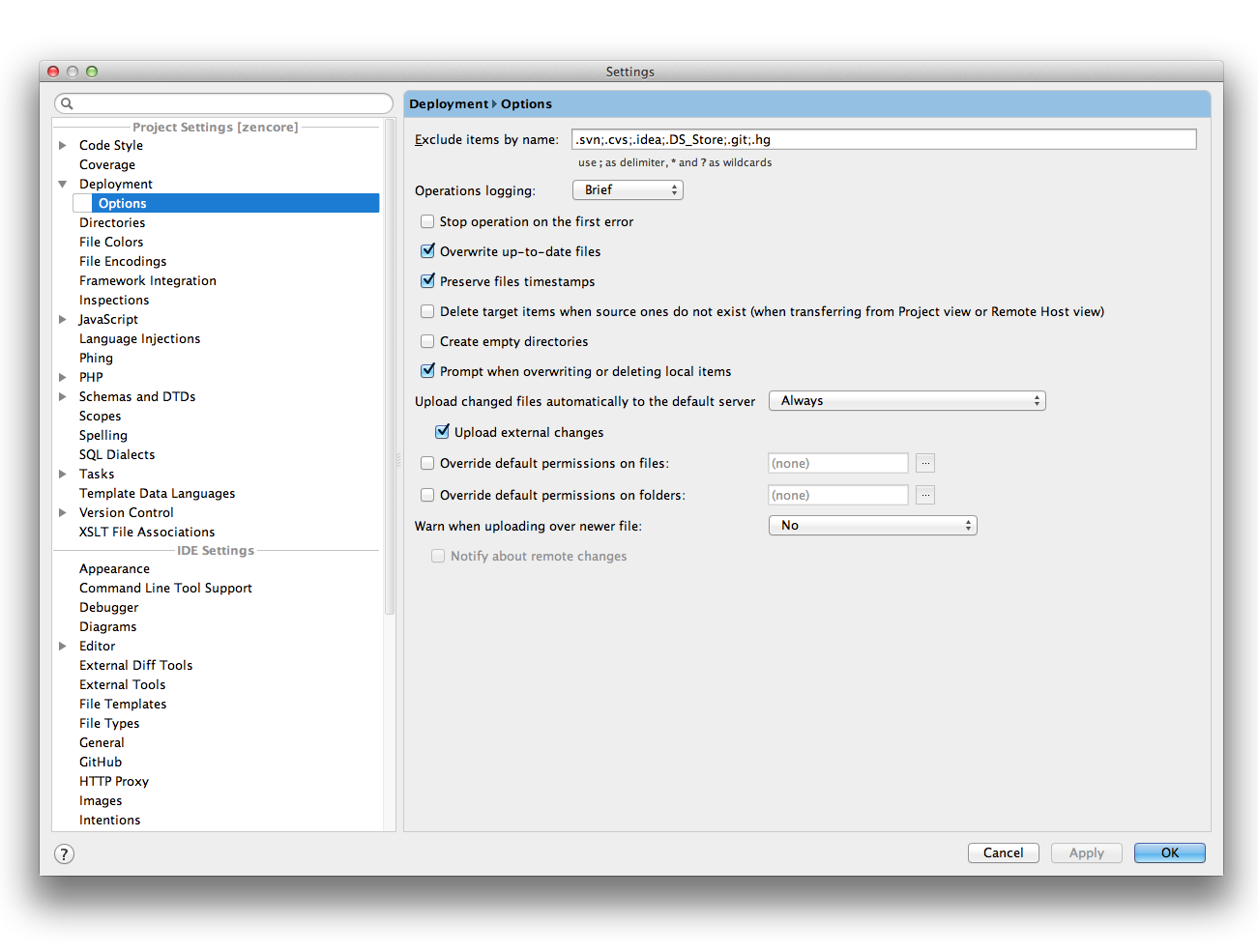
Task: Open the Coverage settings page
Action: pyautogui.click(x=107, y=164)
